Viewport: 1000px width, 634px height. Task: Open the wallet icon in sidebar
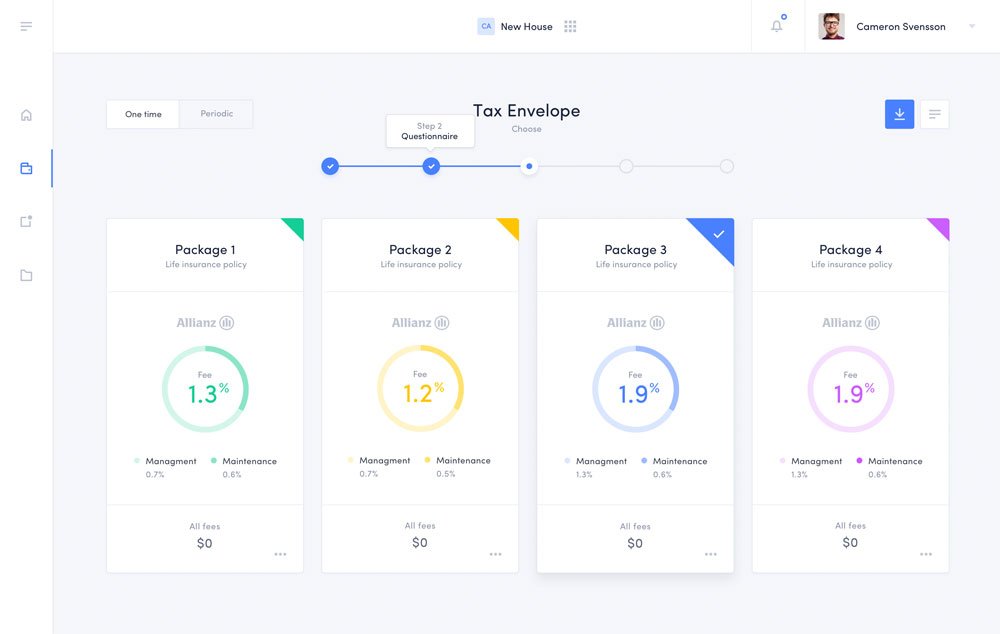click(26, 168)
